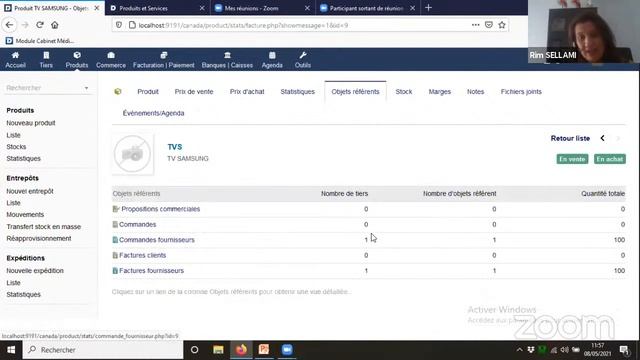Click the Windows taskbar Rechercher search box
Viewport: 640px width, 360px height.
[x=103, y=350]
